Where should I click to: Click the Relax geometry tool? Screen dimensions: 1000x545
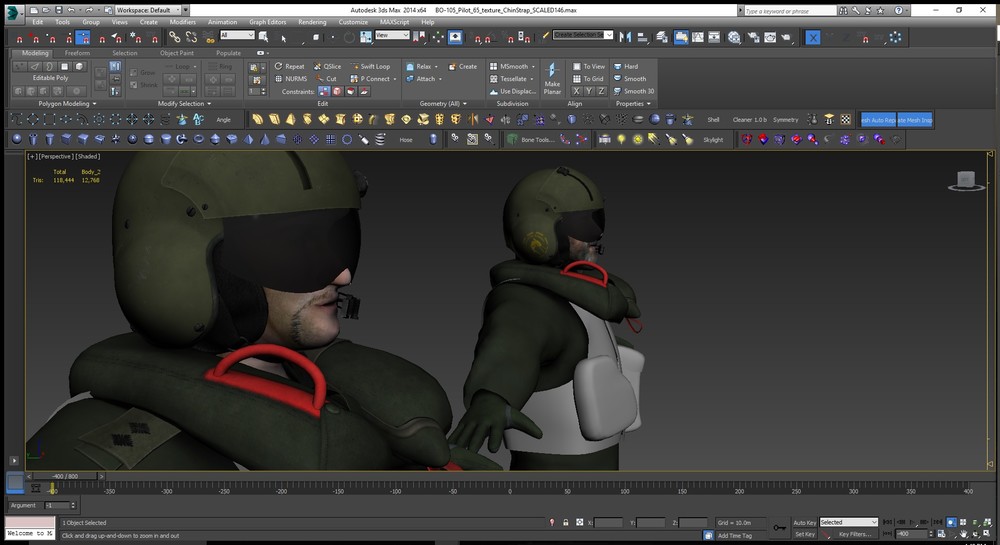pos(419,66)
